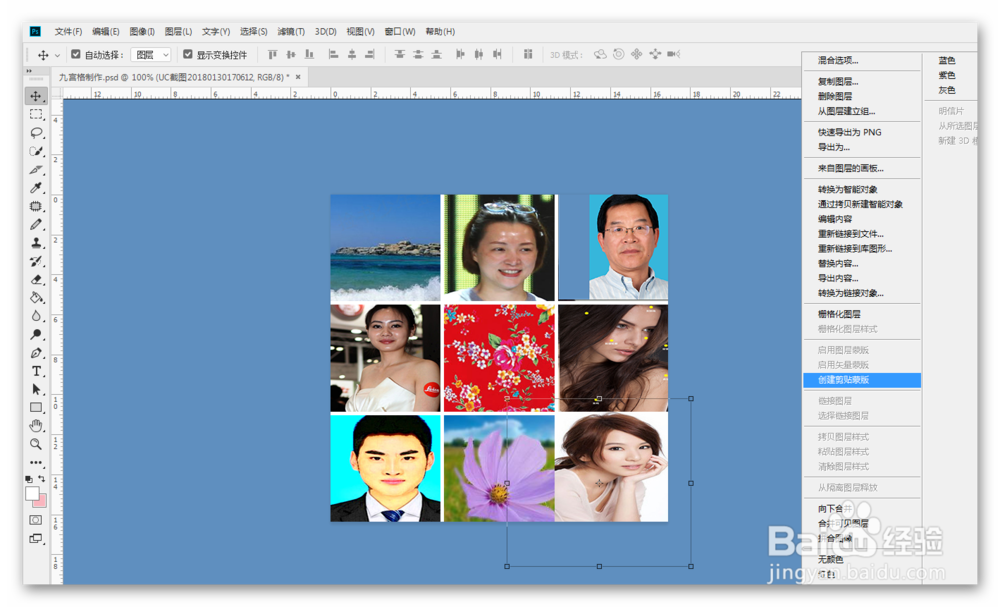This screenshot has width=1000, height=607.
Task: Open the Edit Toolbar three-dots button
Action: point(36,462)
